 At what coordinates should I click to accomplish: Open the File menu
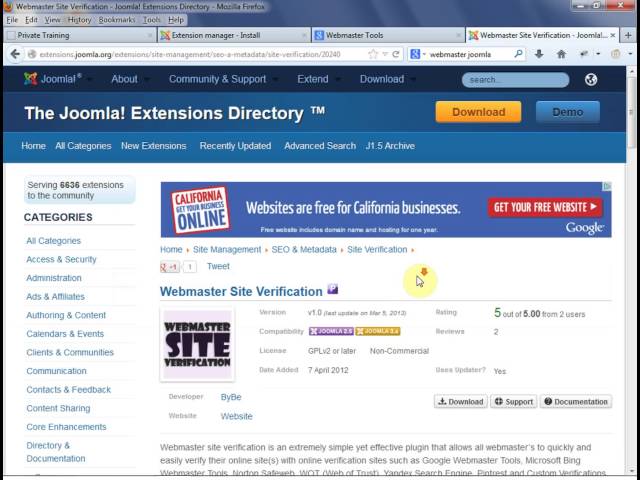point(12,20)
